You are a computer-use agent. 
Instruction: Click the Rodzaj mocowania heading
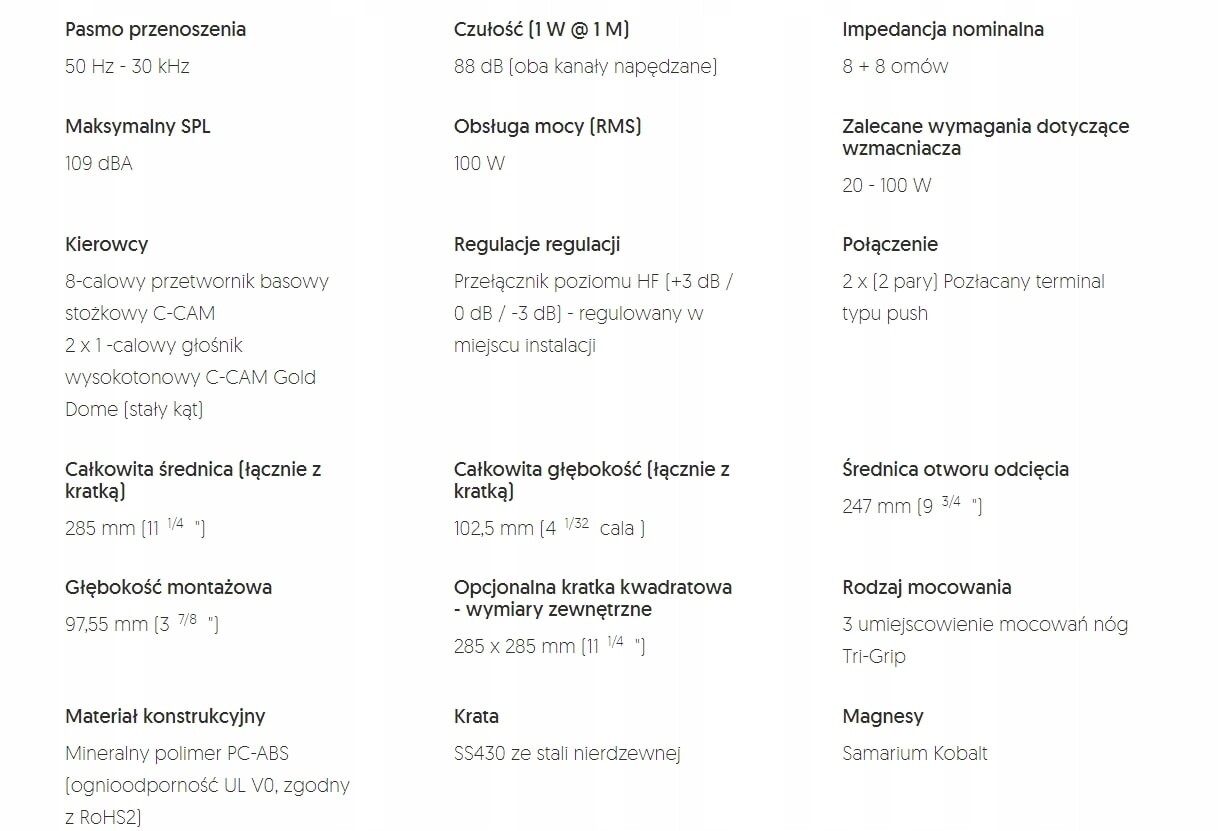[x=927, y=587]
